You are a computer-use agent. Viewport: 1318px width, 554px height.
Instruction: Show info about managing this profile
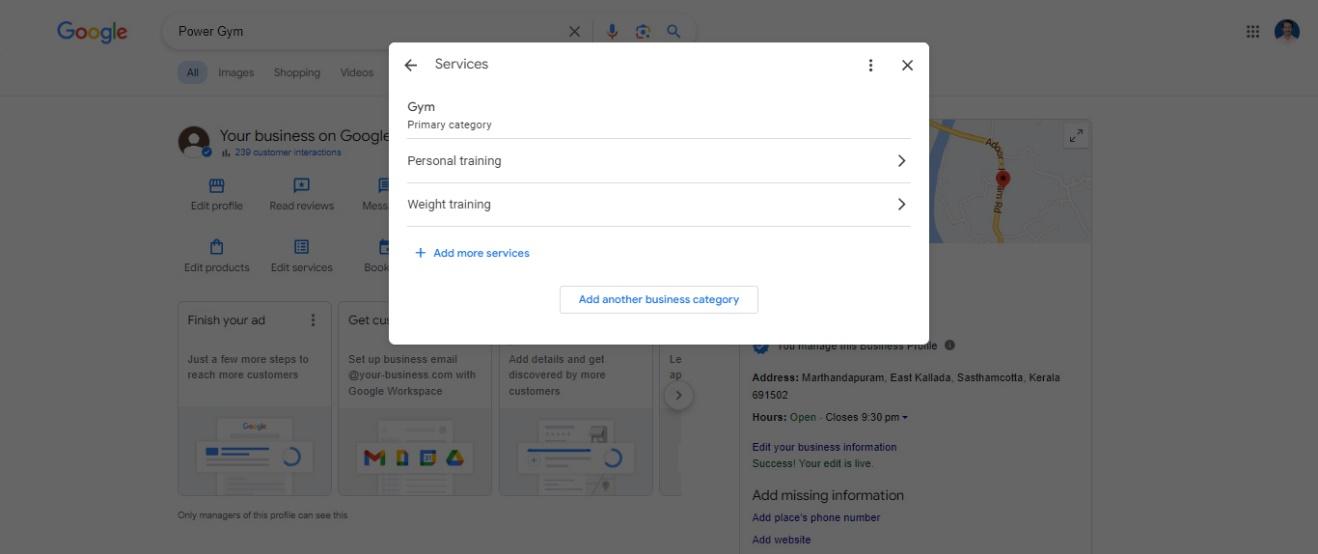[949, 345]
